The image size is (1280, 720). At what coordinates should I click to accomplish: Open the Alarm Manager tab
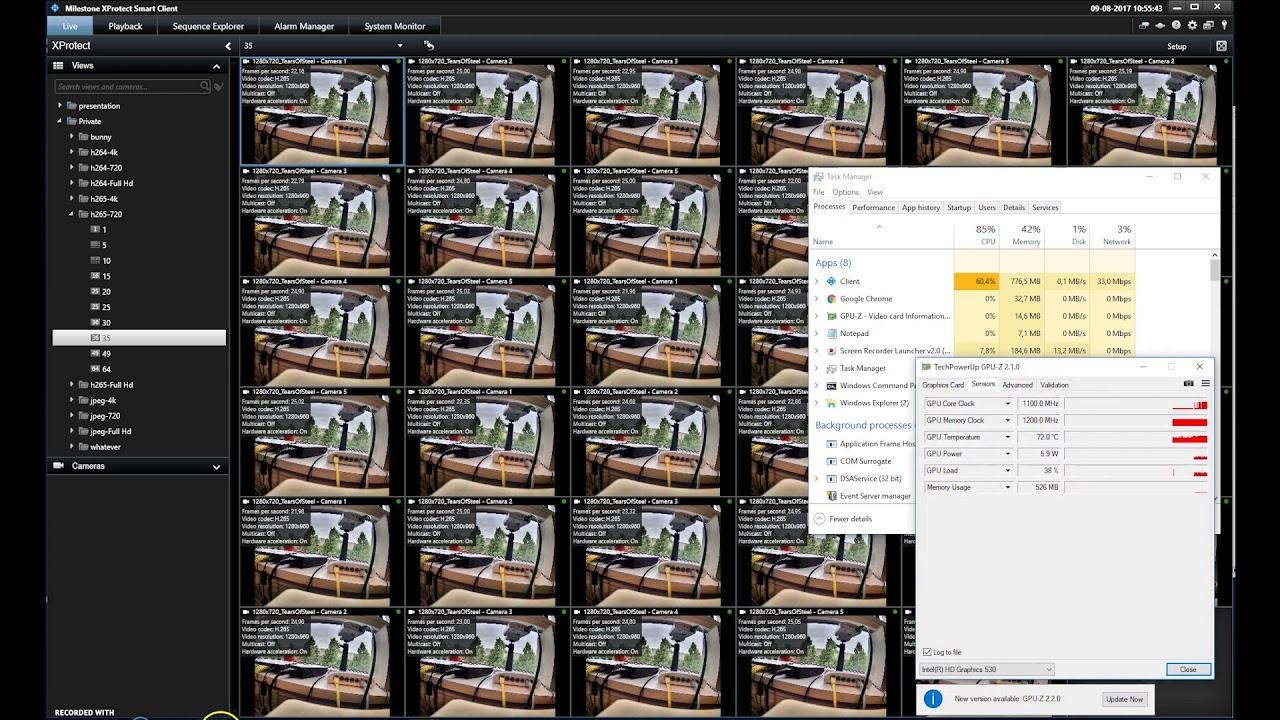coord(304,26)
